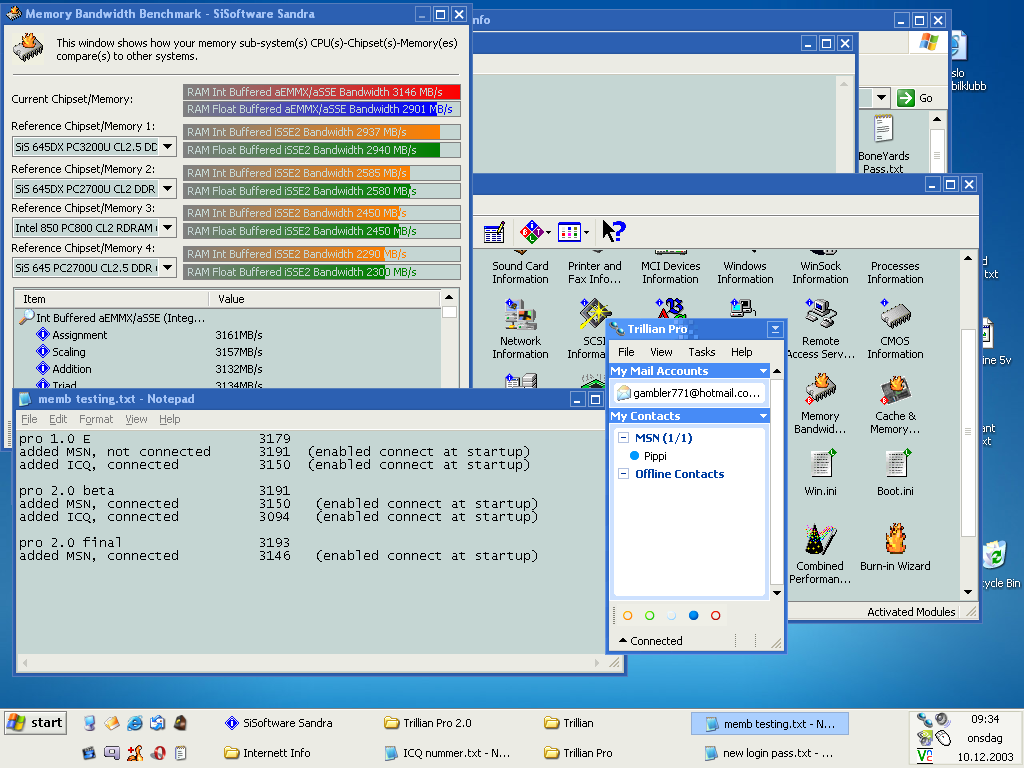
Task: Click the Windows start button
Action: (x=36, y=723)
